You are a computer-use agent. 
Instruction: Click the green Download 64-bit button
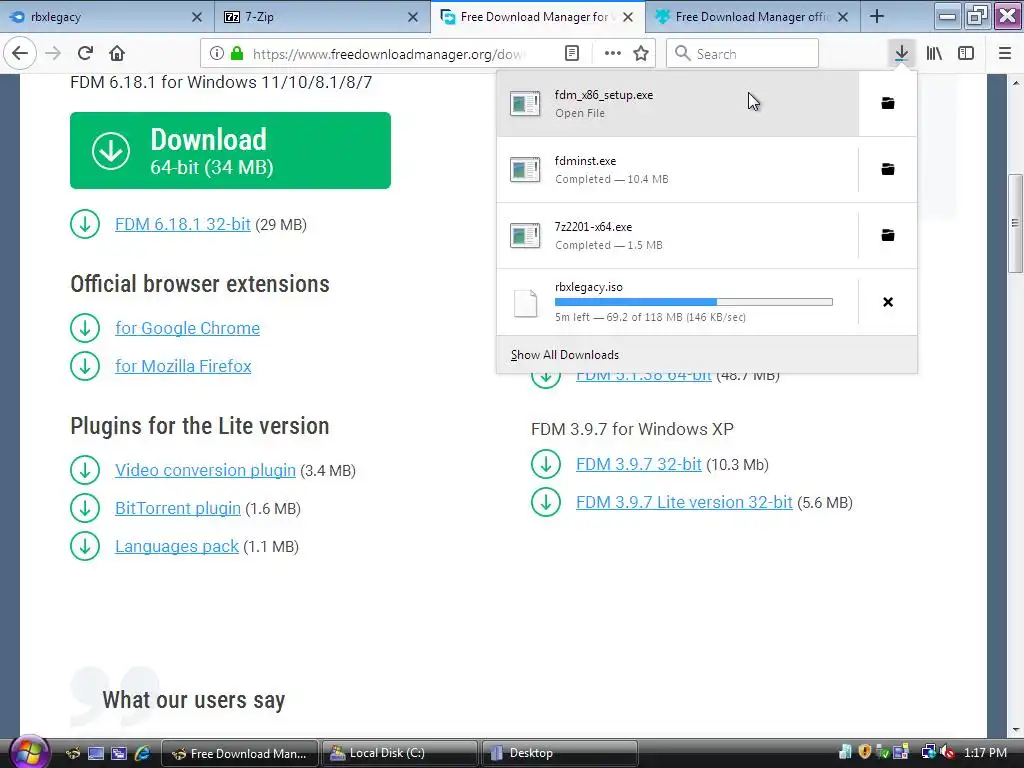[231, 150]
